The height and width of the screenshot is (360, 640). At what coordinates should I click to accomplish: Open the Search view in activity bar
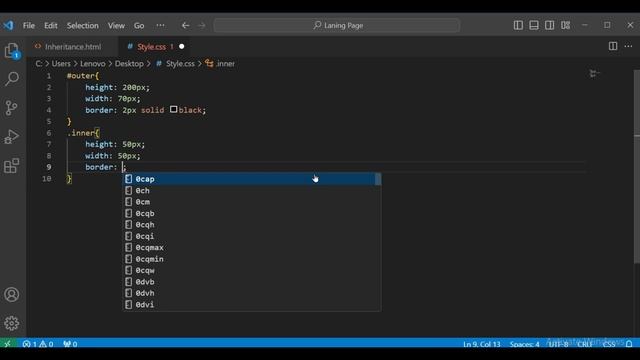click(12, 78)
